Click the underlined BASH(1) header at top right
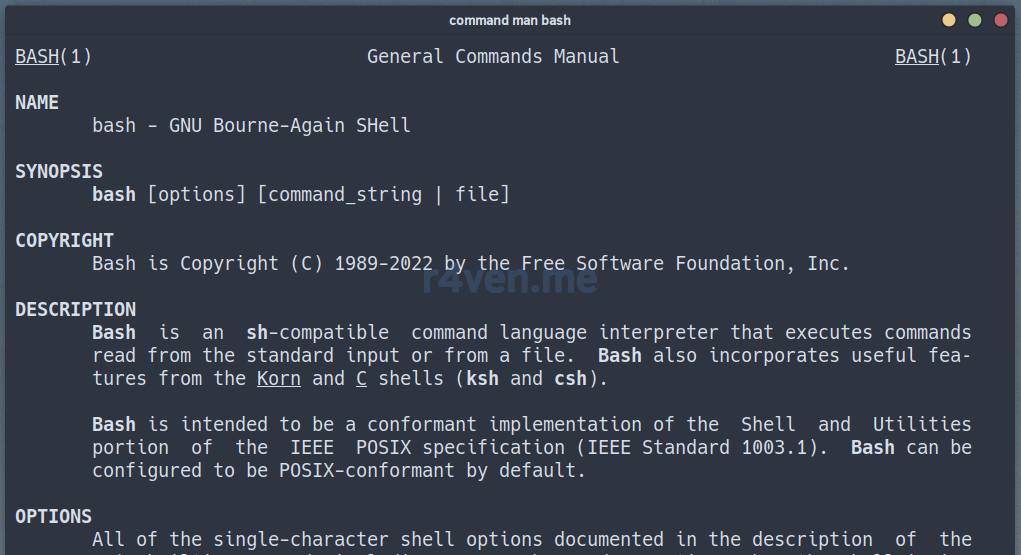This screenshot has width=1021, height=555. [x=933, y=57]
